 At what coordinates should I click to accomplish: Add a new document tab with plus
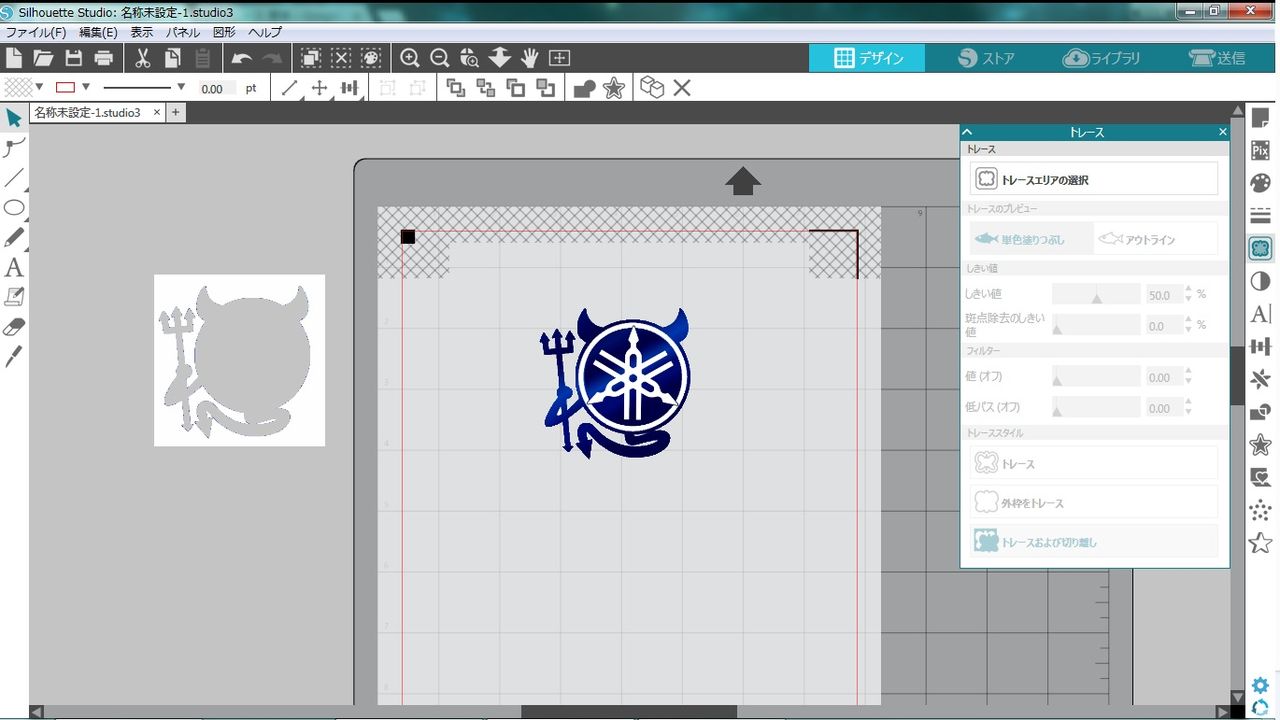pos(176,113)
